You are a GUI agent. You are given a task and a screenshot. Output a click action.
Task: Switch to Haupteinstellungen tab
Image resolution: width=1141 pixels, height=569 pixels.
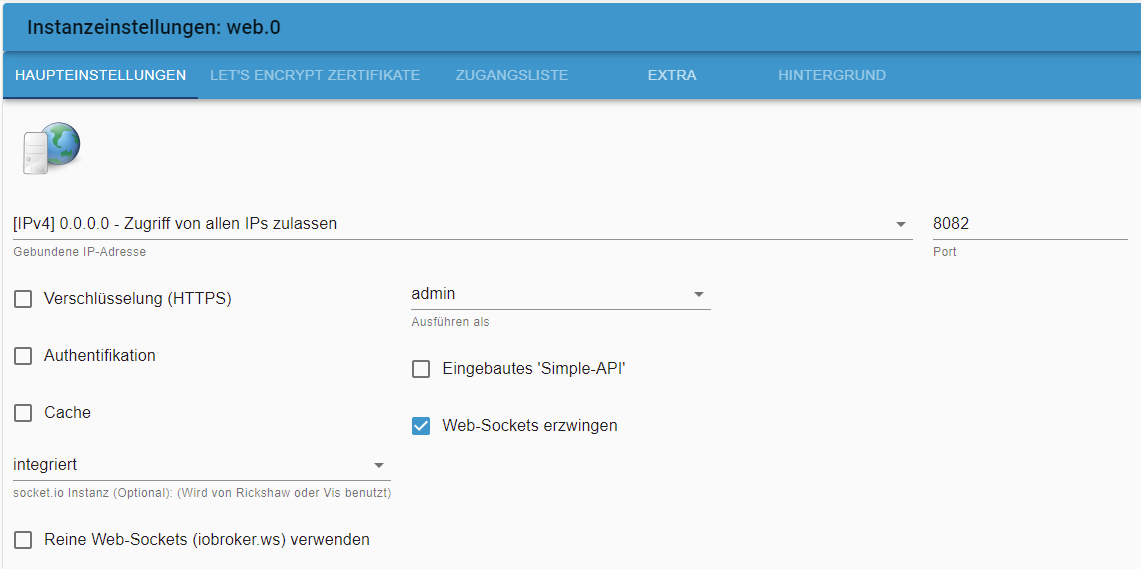tap(100, 75)
